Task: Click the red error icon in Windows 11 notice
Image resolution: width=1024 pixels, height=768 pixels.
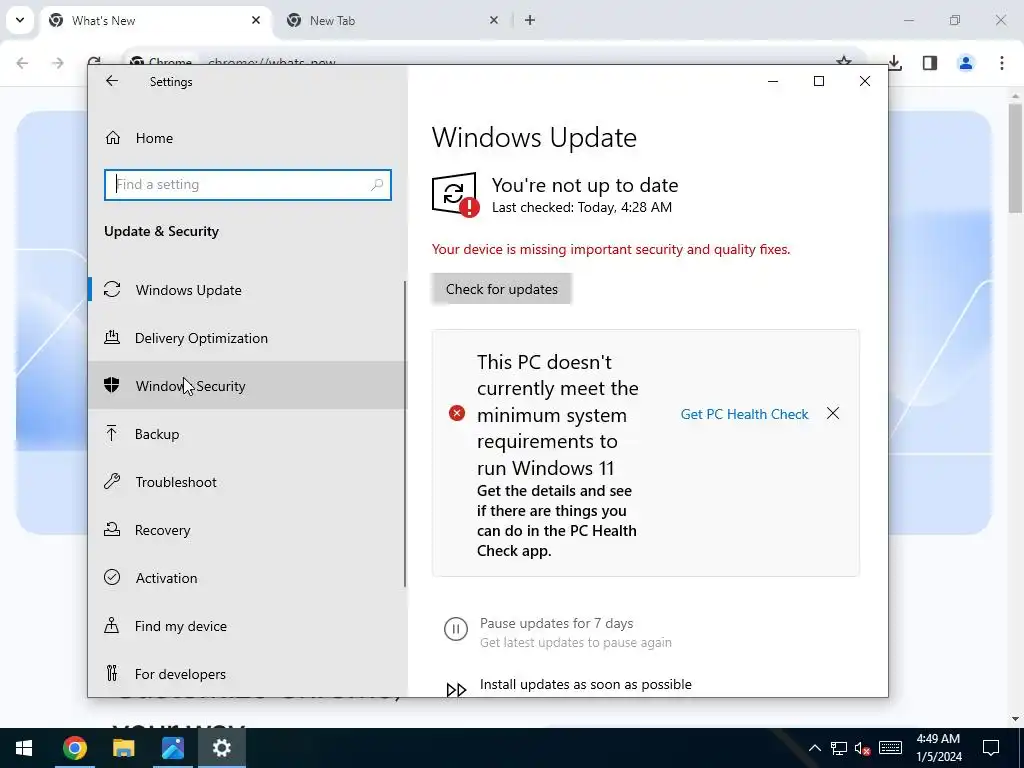Action: 457,413
